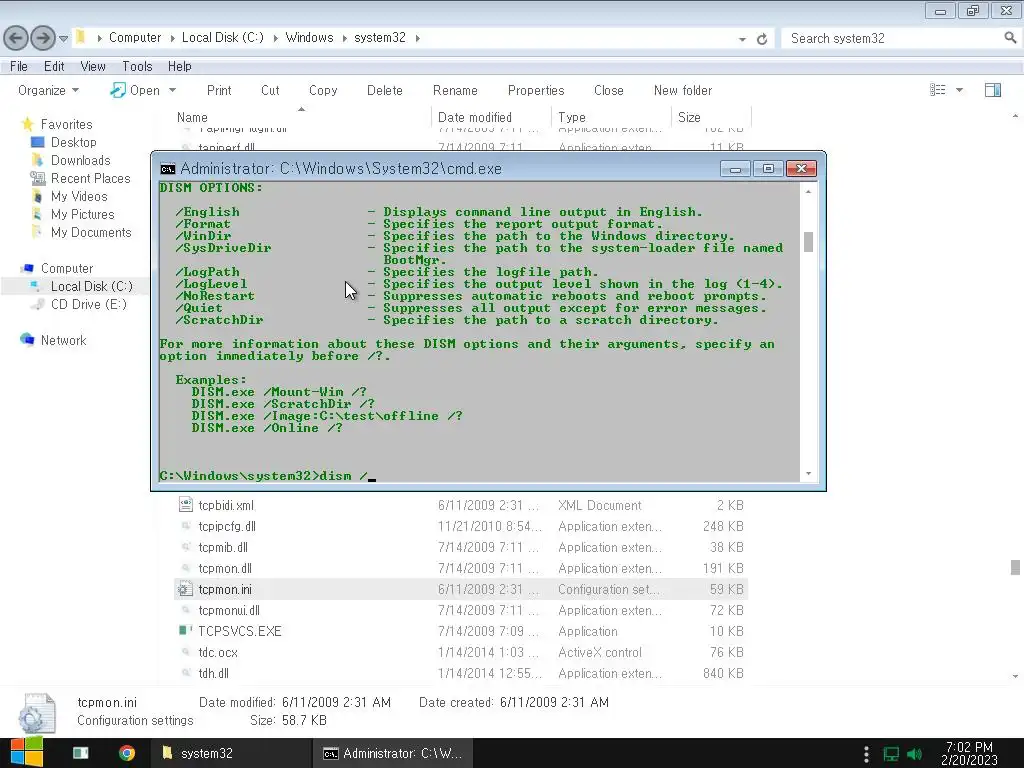Select the tcpipcfg.dll file
Image resolution: width=1024 pixels, height=768 pixels.
[x=227, y=526]
